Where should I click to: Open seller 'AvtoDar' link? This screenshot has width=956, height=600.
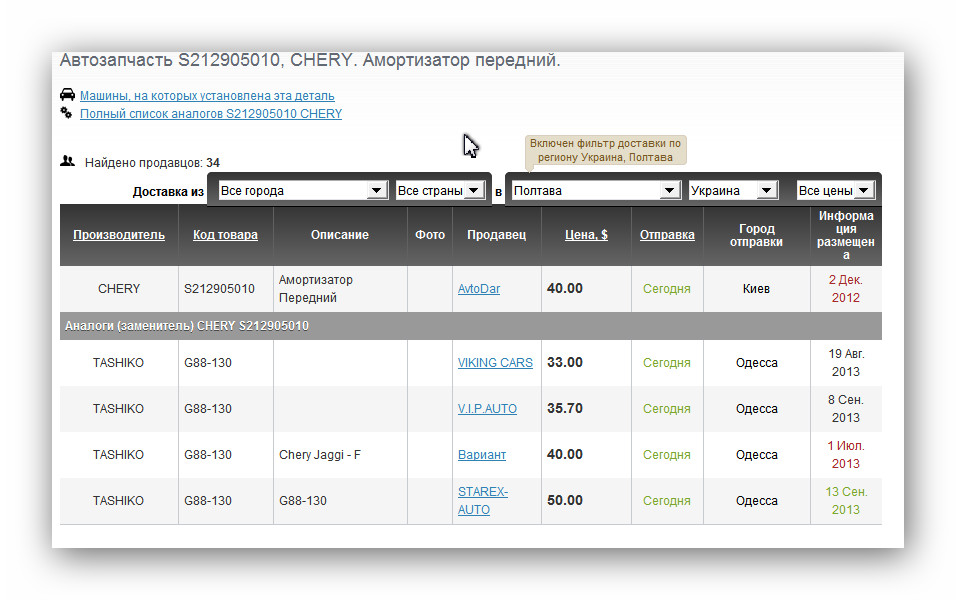click(x=479, y=289)
